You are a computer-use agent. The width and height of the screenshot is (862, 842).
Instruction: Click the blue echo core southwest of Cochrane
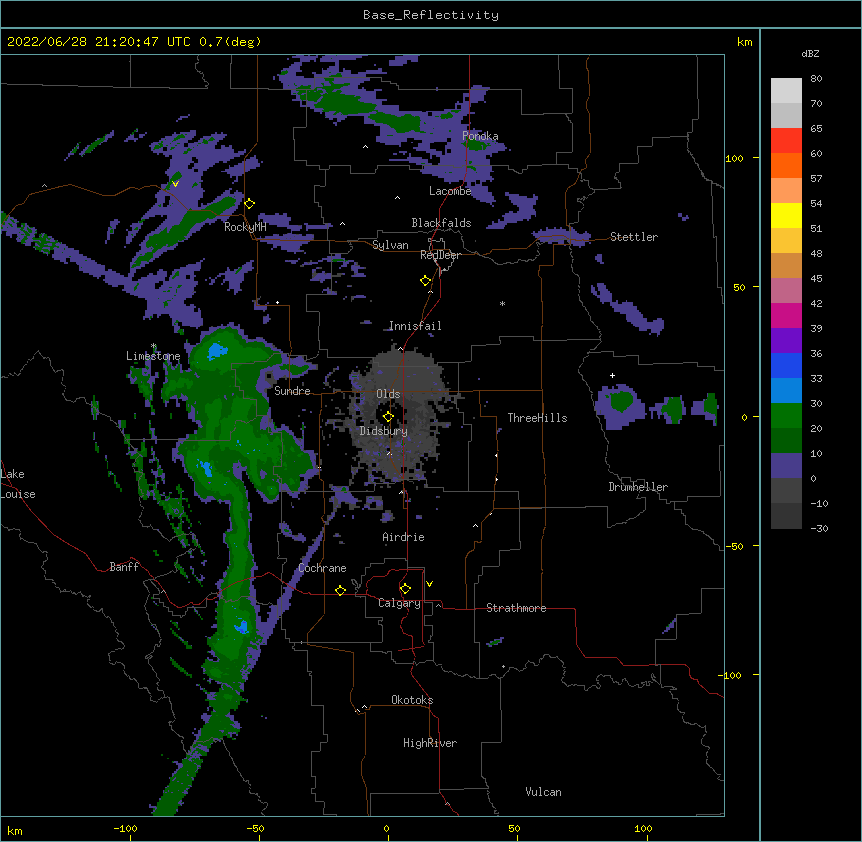point(242,627)
